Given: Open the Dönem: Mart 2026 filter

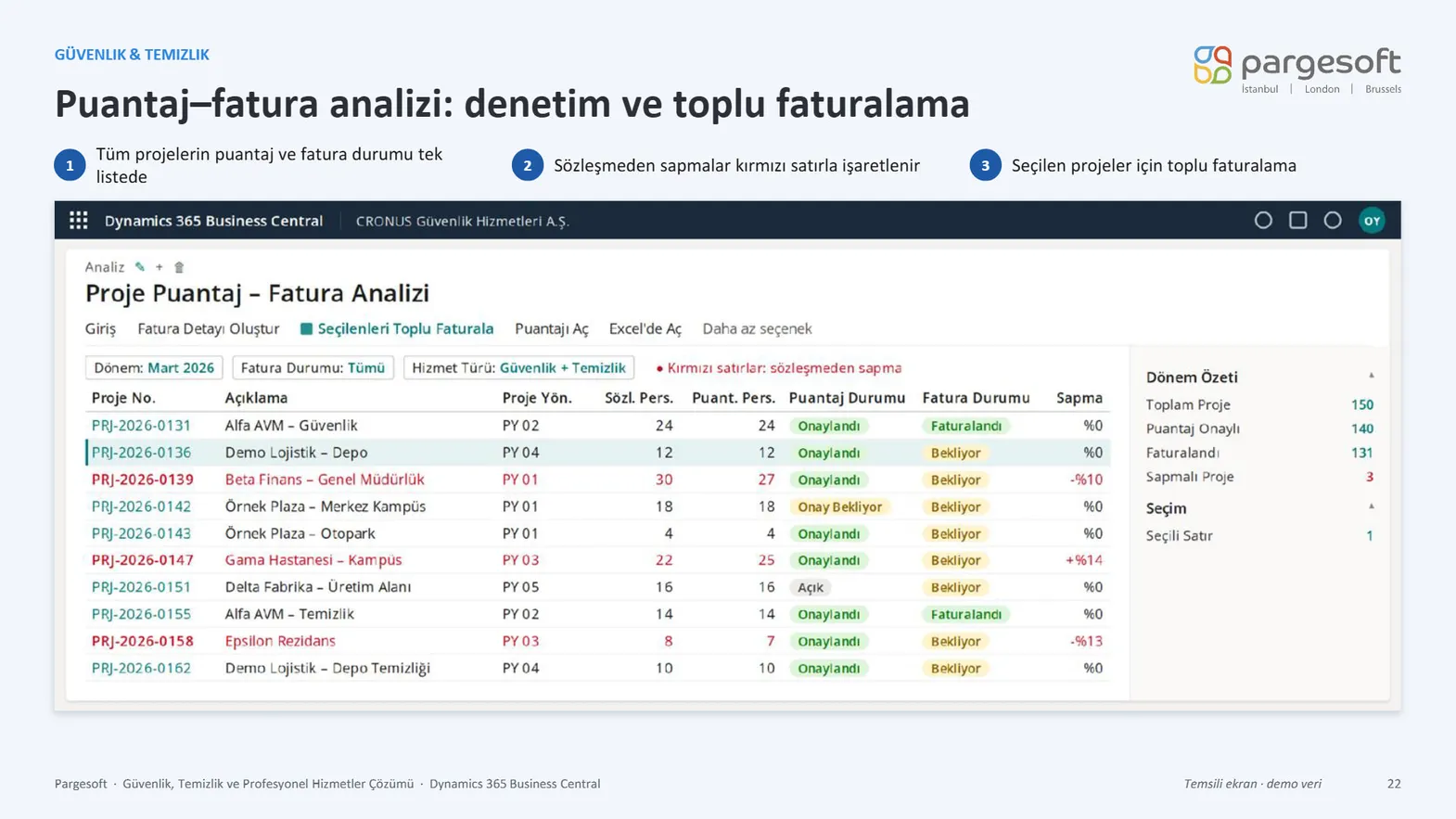Looking at the screenshot, I should pos(154,368).
